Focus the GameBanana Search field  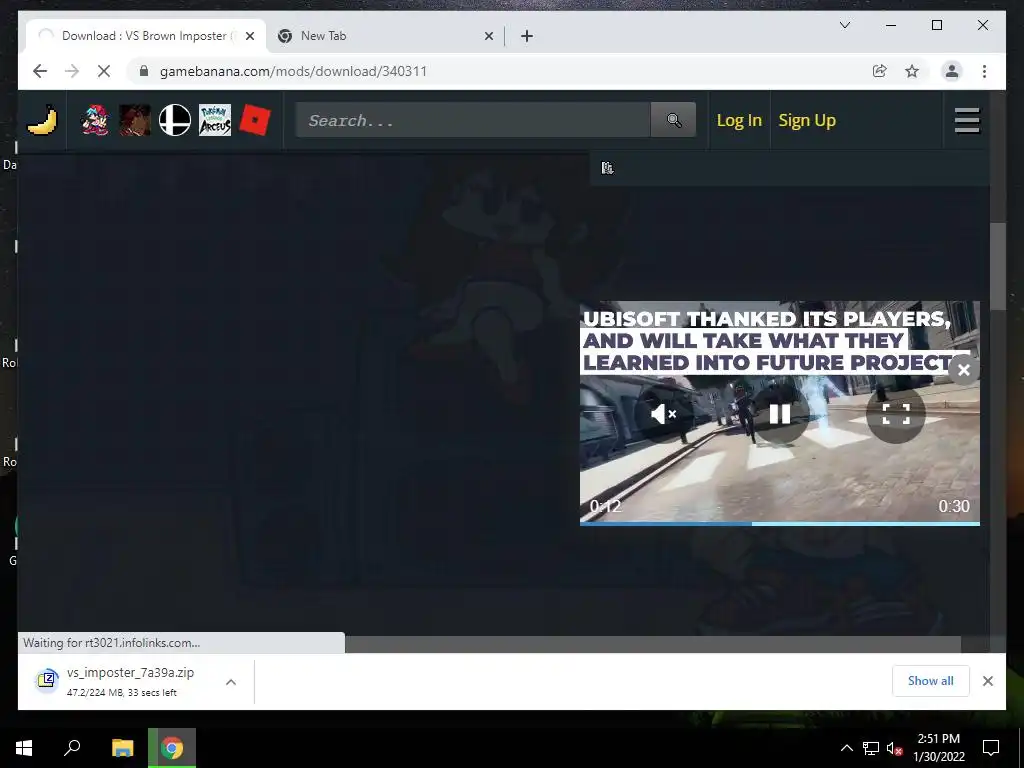click(x=473, y=120)
